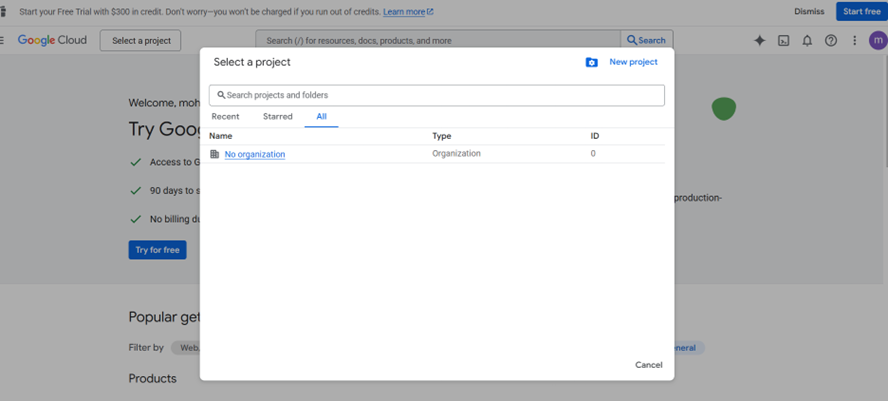Screen dimensions: 888x401
Task: Focus the Search projects and folders field
Action: 437,95
